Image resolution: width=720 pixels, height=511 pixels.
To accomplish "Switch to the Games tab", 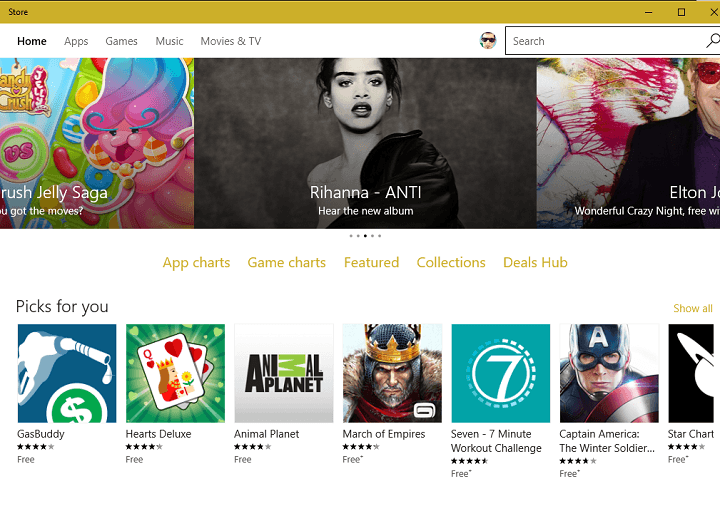I will (x=121, y=41).
